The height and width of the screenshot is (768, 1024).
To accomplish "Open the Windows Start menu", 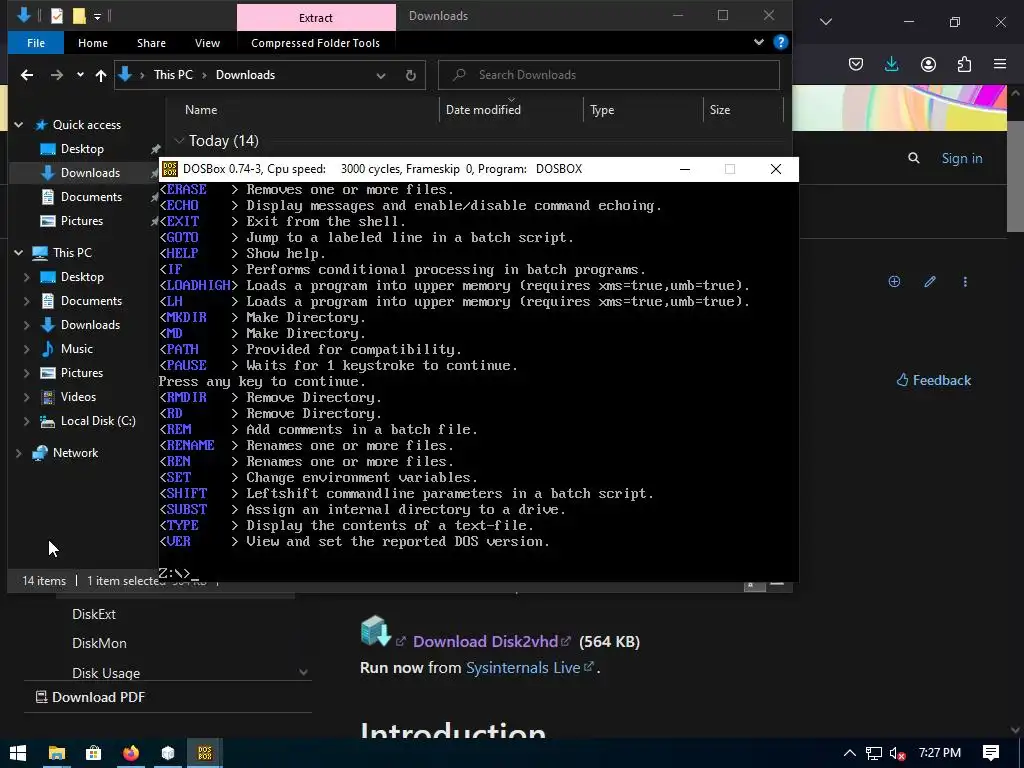I will click(x=18, y=754).
